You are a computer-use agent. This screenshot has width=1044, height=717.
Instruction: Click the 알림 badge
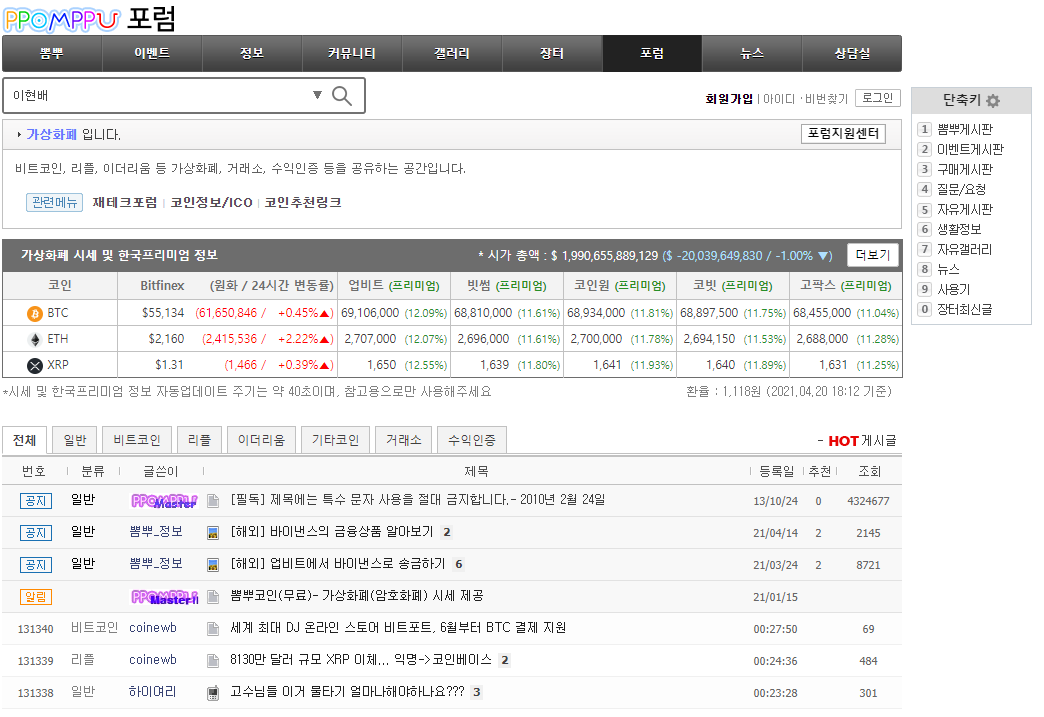pos(35,597)
